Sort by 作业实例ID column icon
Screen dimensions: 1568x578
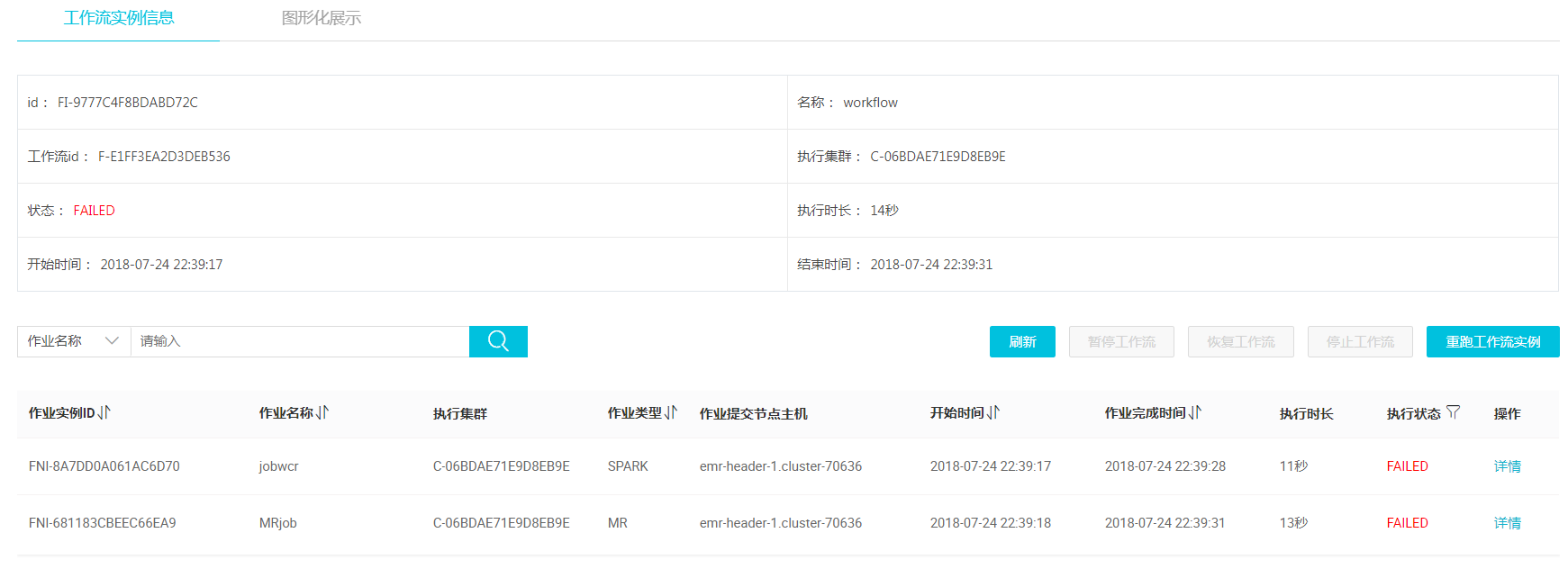[x=104, y=412]
